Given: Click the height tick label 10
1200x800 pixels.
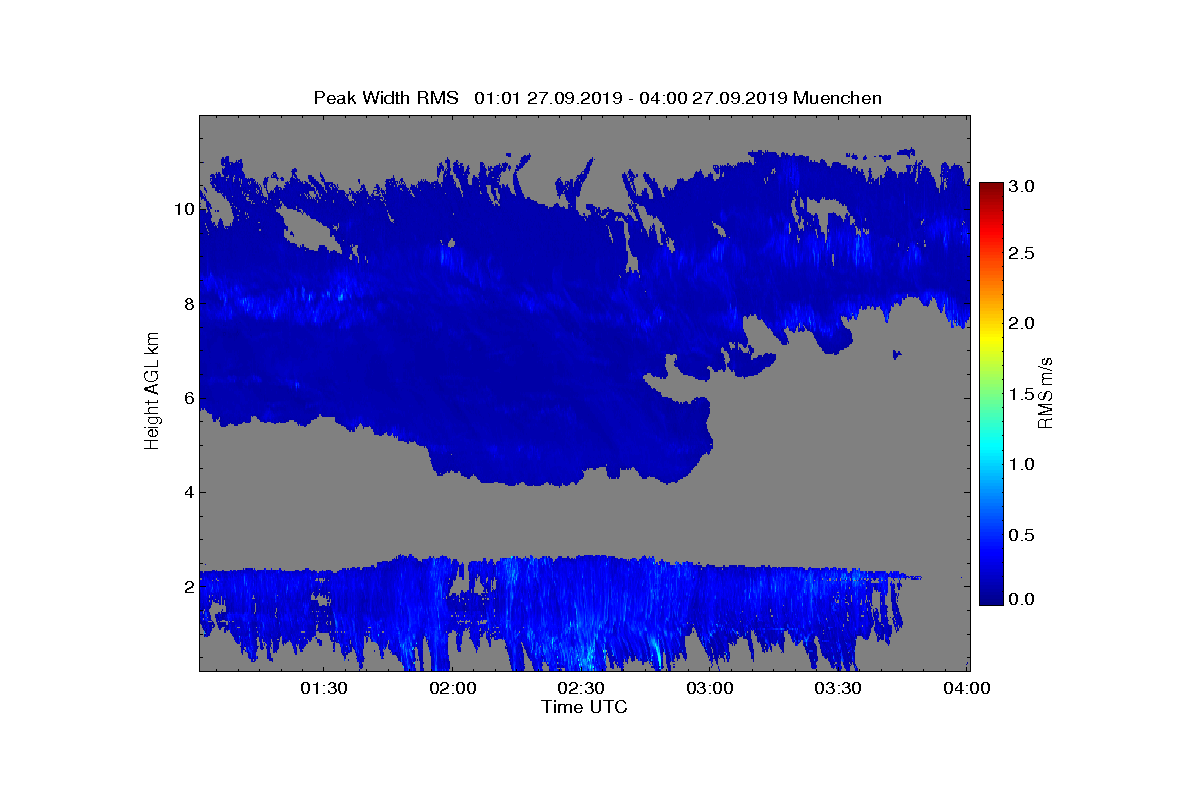Looking at the screenshot, I should 183,209.
